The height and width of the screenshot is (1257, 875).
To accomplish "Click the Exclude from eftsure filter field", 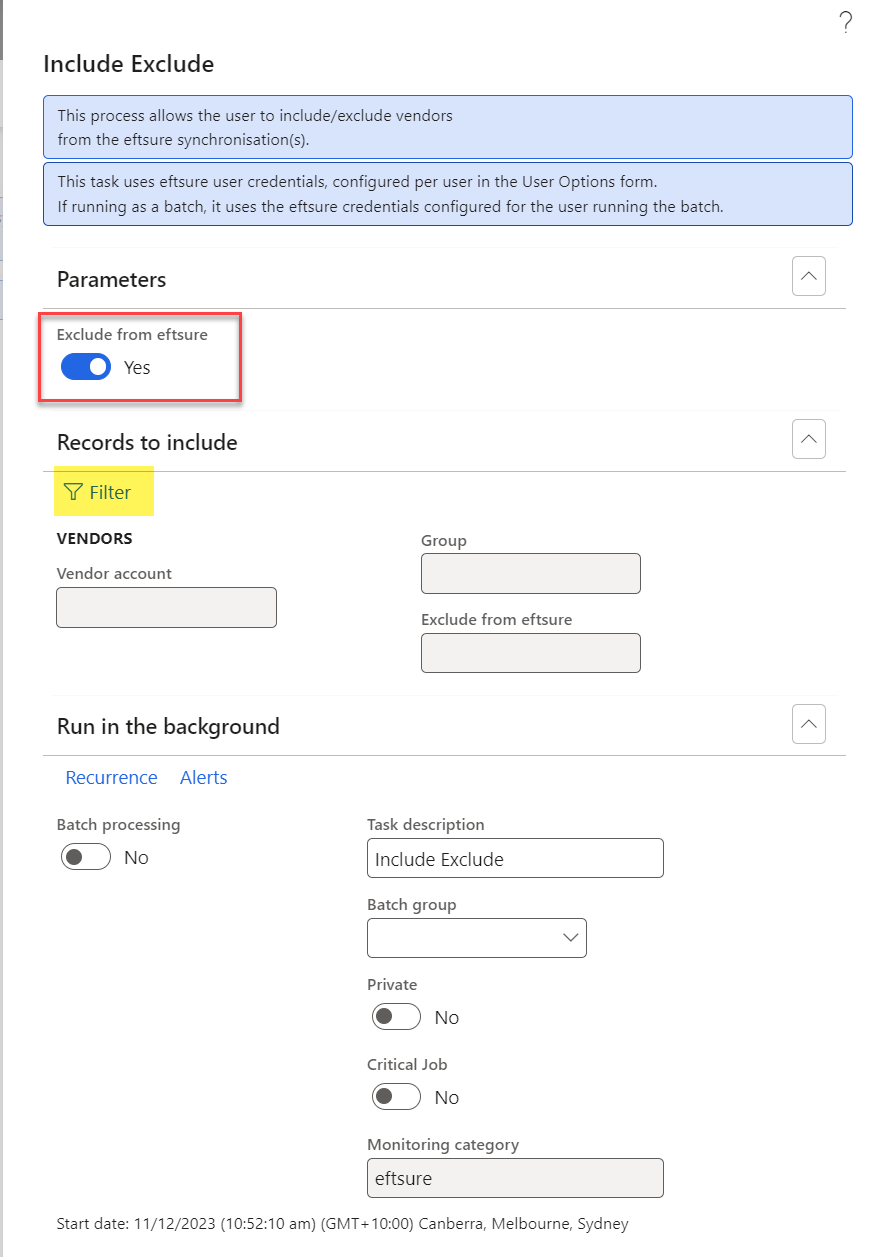I will 531,653.
